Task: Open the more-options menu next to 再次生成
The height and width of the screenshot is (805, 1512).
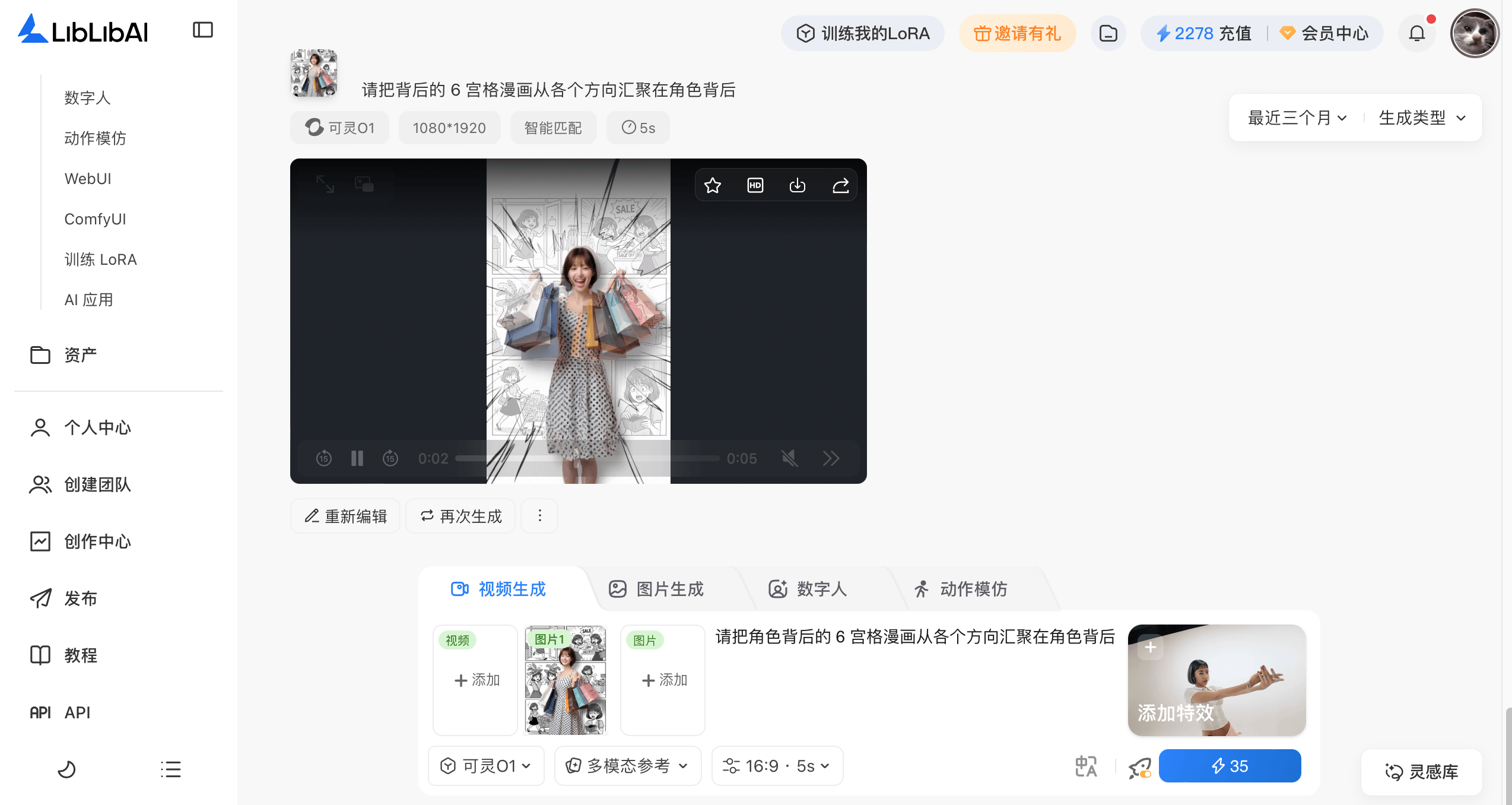Action: 539,515
